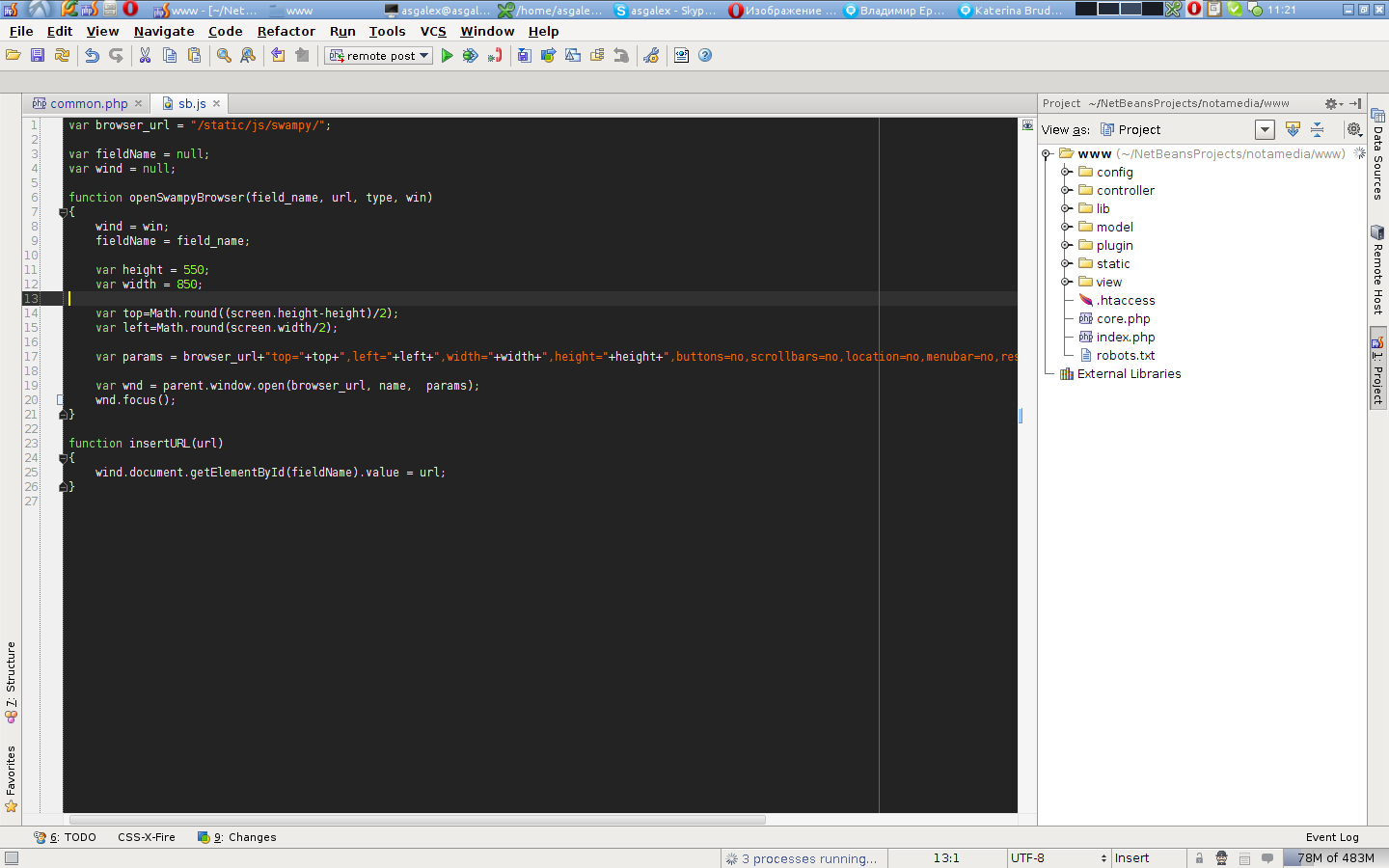Expand the config folder node
The width and height of the screenshot is (1389, 868).
(x=1066, y=172)
